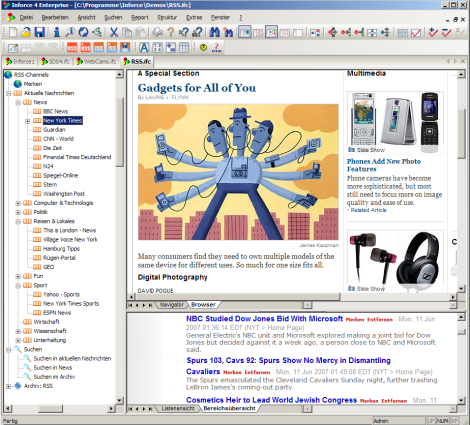Open 'NBC Studied Dow Jones Bid With Microsoft' headline
The image size is (470, 425).
264,318
